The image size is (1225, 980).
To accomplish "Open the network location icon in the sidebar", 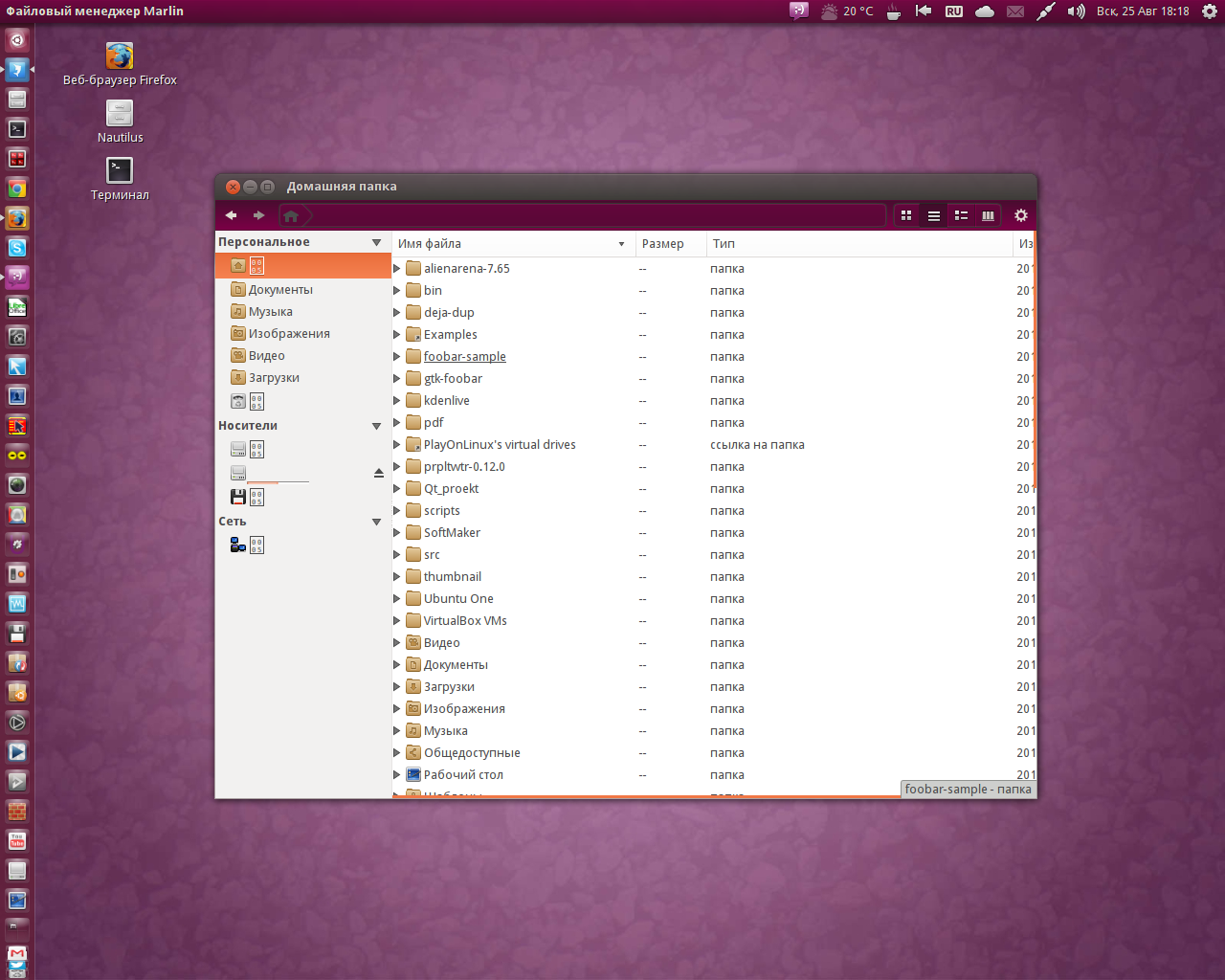I will tap(238, 545).
